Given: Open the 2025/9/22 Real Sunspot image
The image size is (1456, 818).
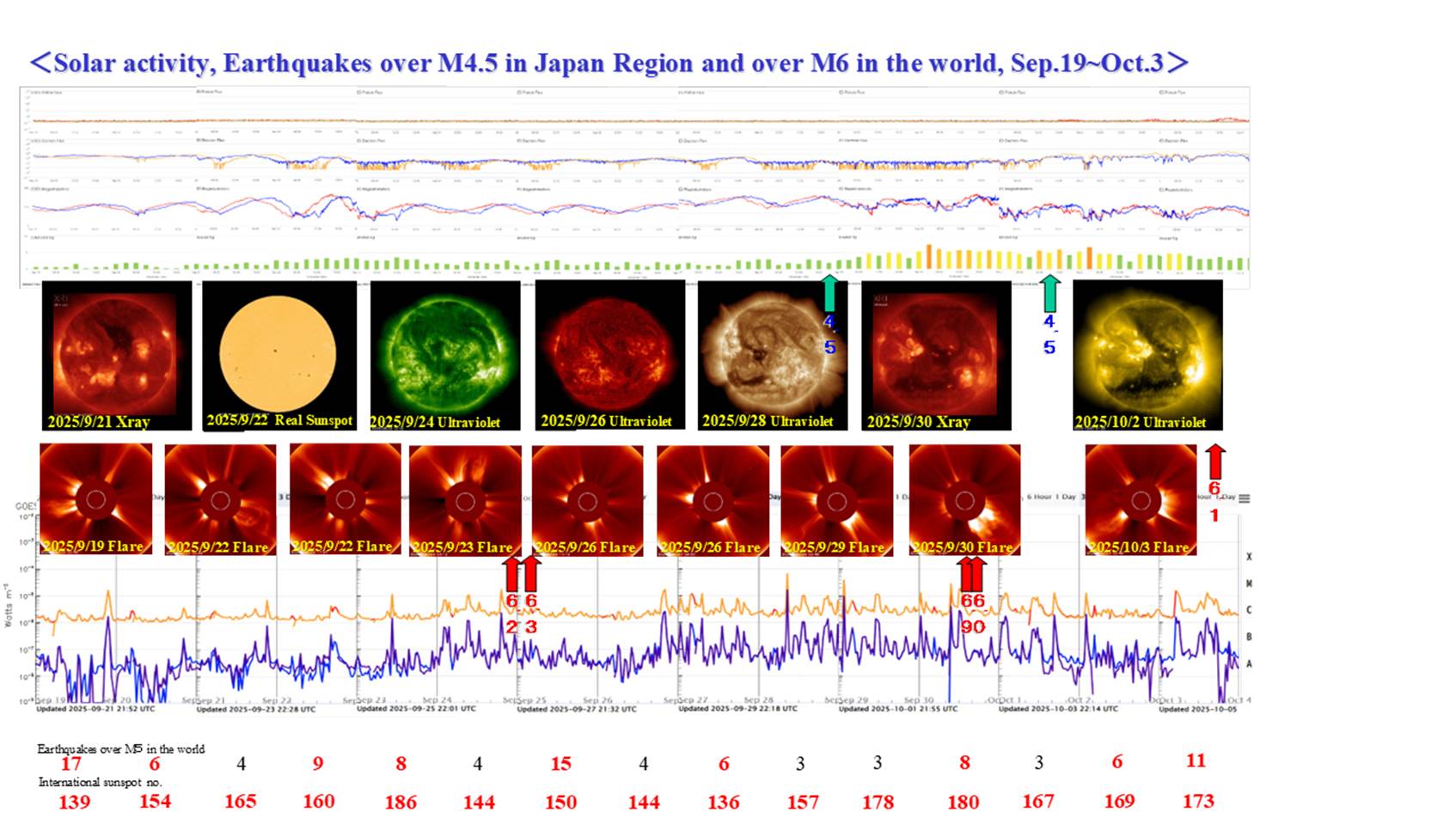Looking at the screenshot, I should tap(278, 354).
